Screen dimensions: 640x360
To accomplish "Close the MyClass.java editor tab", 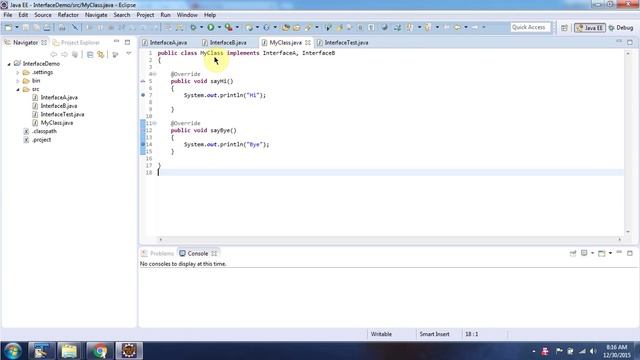I will tap(308, 42).
